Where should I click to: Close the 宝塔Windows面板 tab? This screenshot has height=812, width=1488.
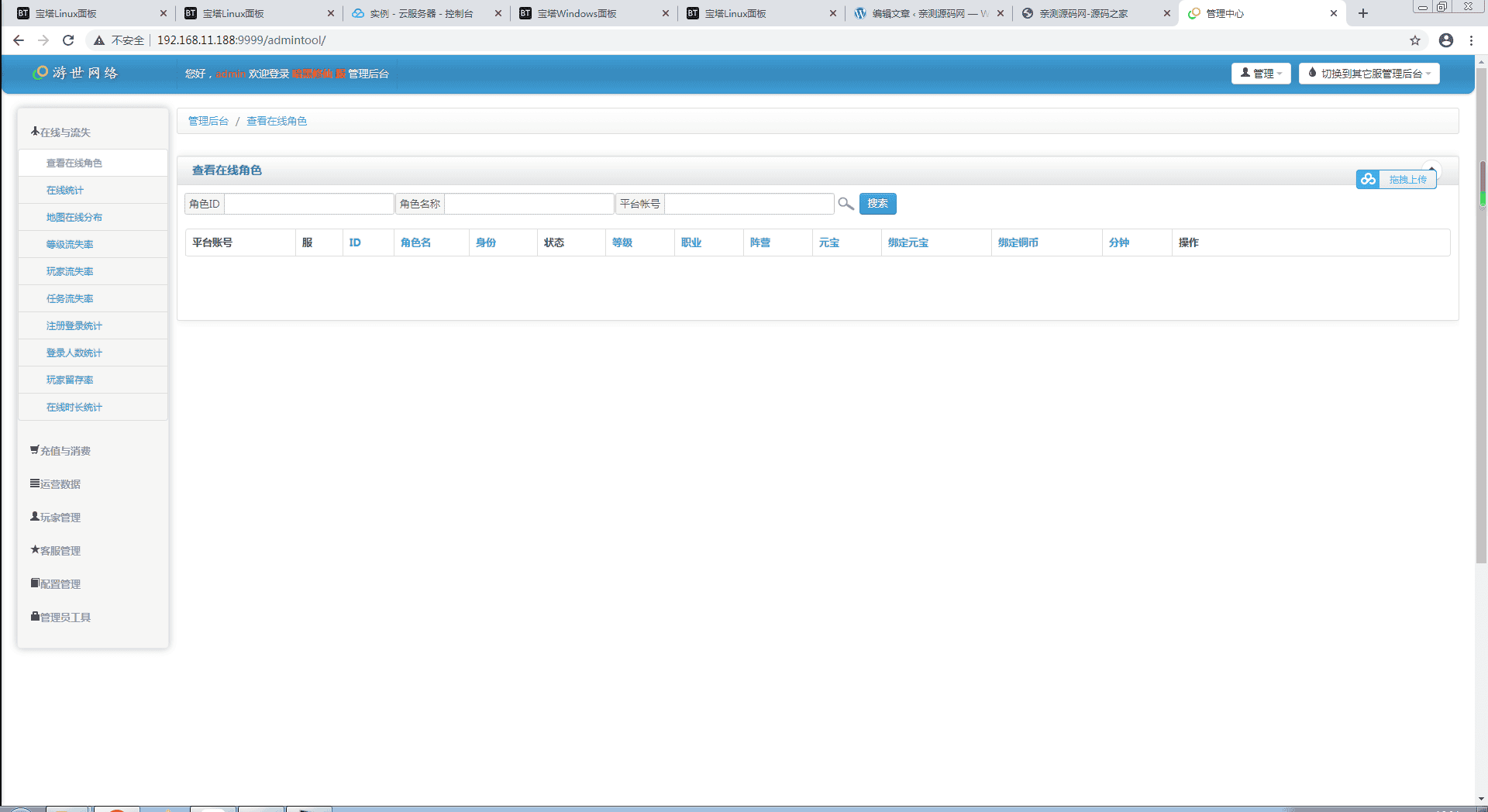pyautogui.click(x=665, y=13)
